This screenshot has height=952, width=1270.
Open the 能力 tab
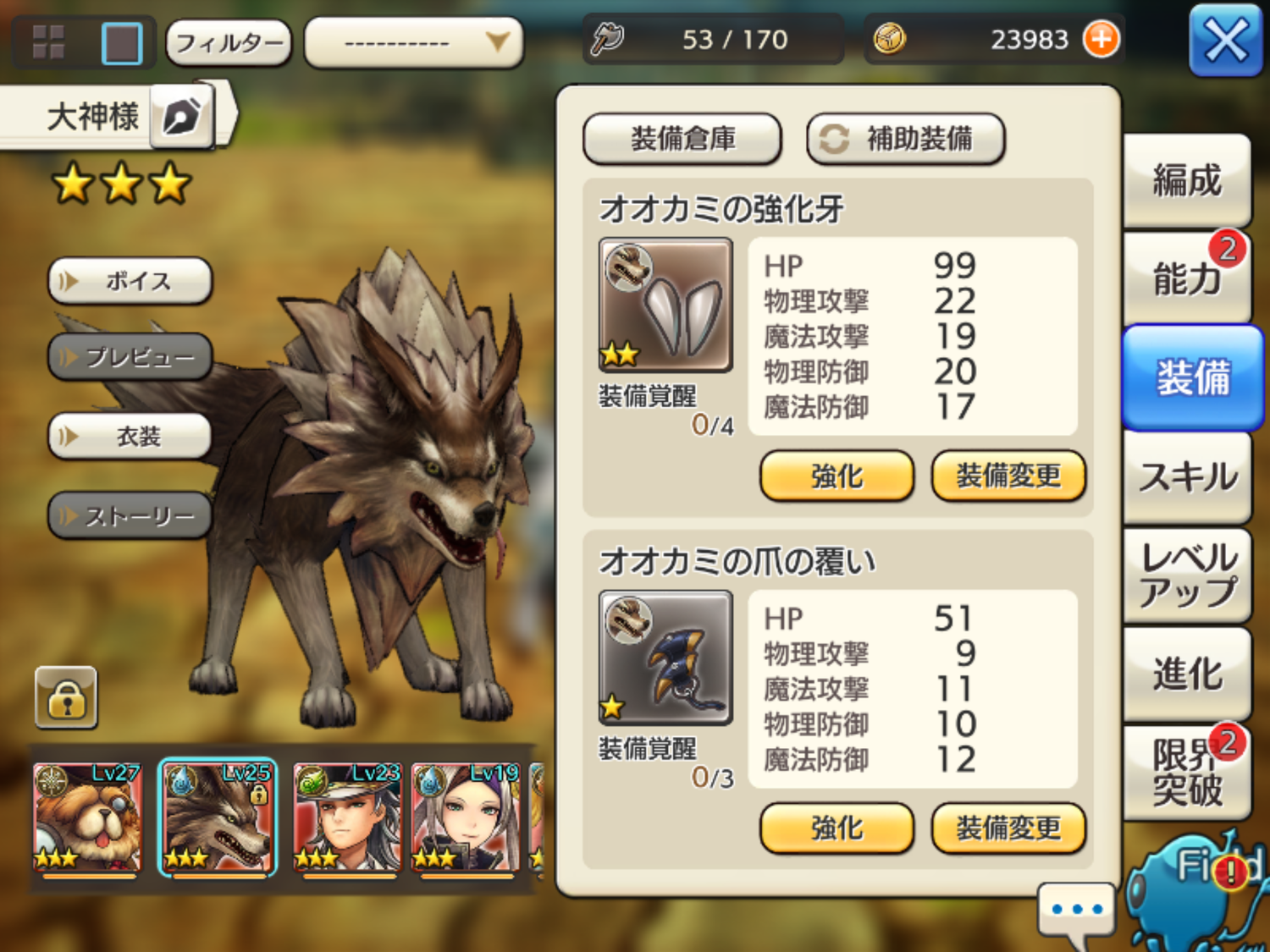click(1187, 277)
